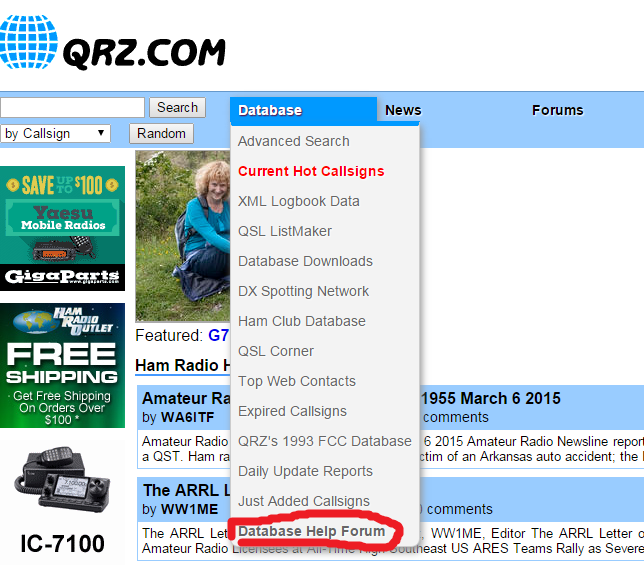Screen dimensions: 644x566
Task: Click the featured ham photo
Action: [x=183, y=236]
